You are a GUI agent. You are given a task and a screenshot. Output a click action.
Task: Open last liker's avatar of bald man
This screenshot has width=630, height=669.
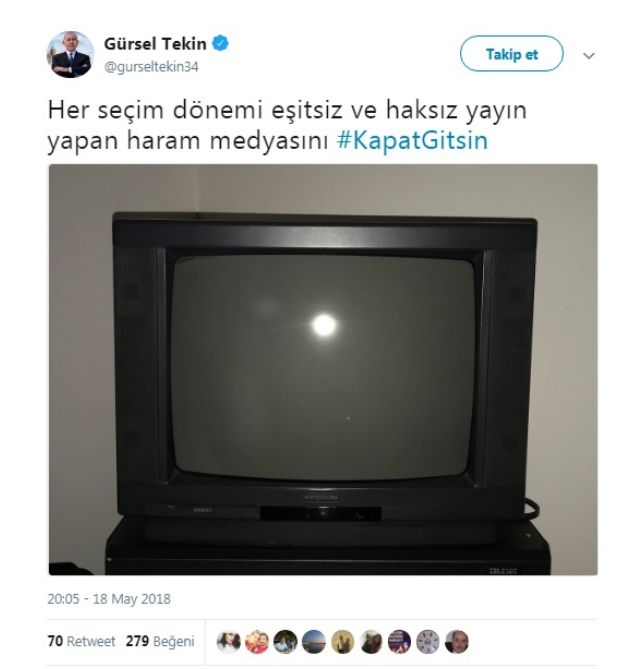click(457, 641)
